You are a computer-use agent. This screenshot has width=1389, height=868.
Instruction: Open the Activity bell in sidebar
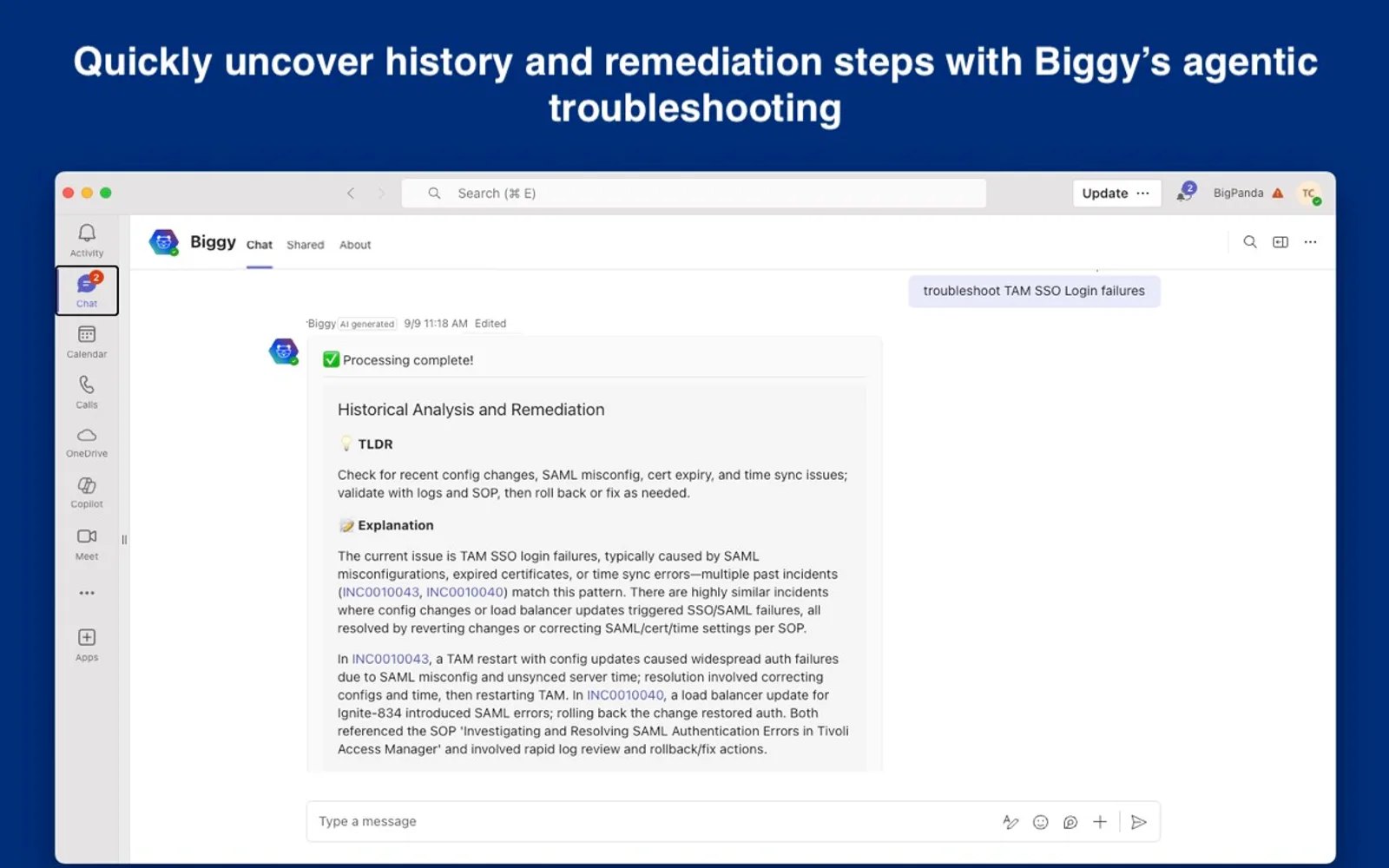[87, 240]
